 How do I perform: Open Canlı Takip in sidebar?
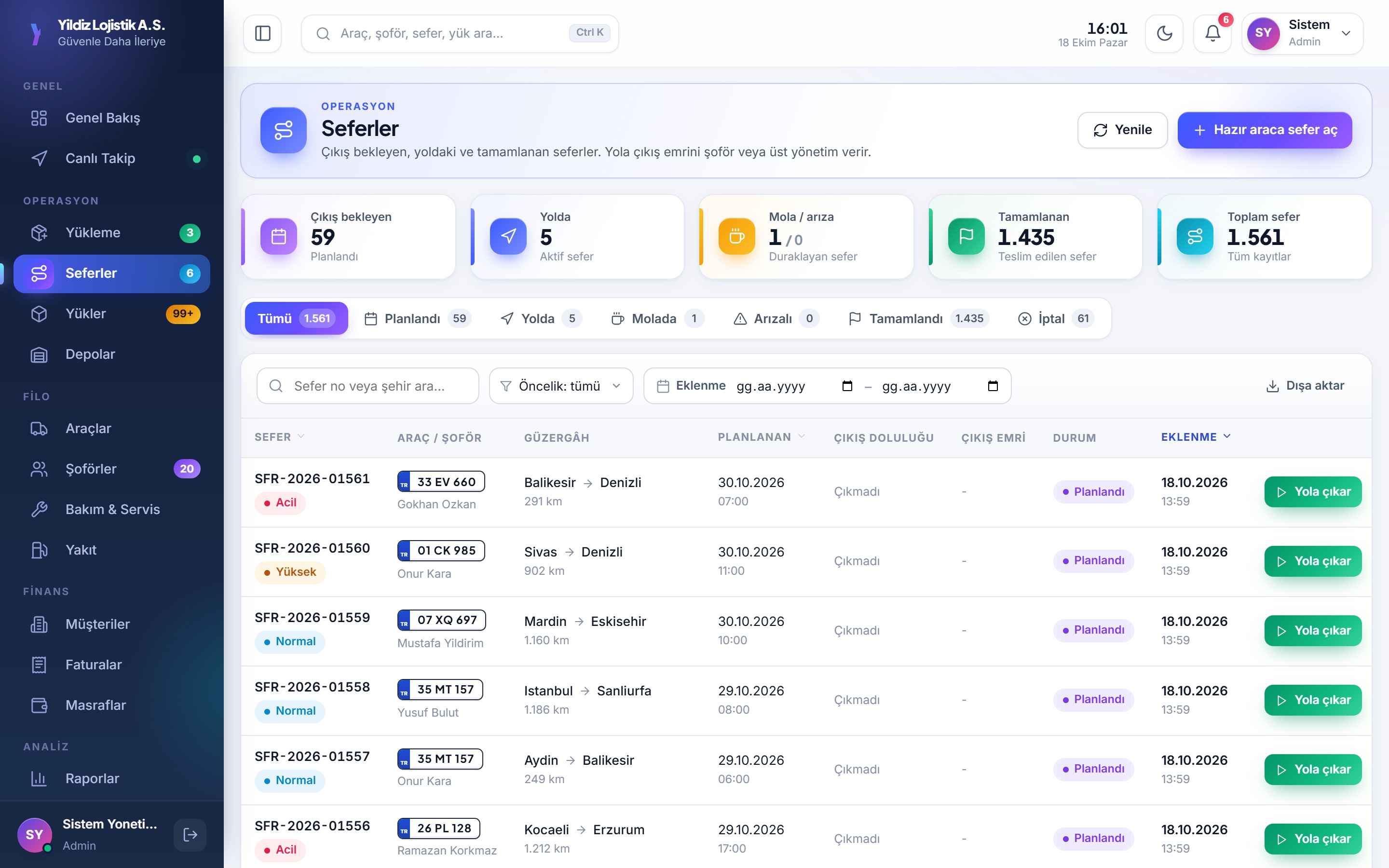[112, 159]
